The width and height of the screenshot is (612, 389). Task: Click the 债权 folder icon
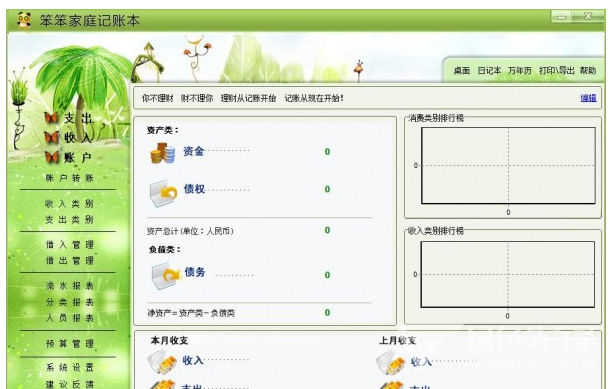click(163, 193)
